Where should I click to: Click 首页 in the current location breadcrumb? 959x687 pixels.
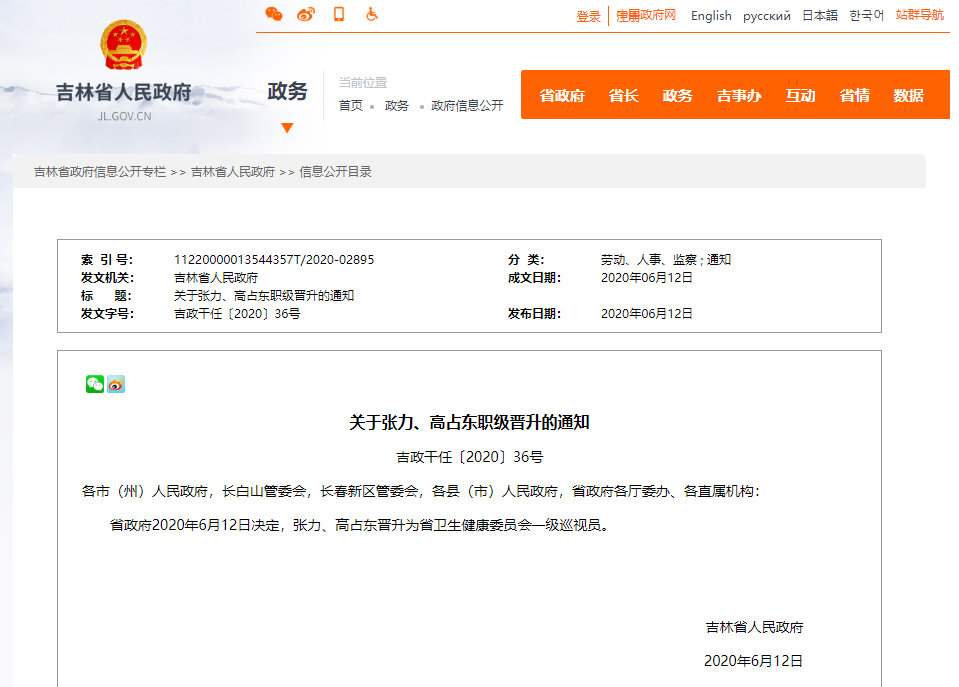[x=350, y=106]
